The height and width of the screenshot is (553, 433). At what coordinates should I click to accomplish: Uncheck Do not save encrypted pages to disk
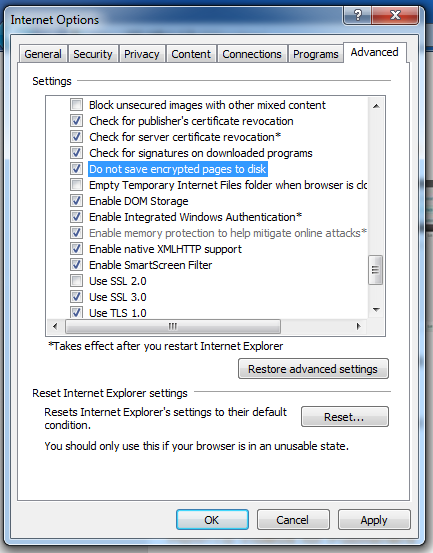[77, 169]
